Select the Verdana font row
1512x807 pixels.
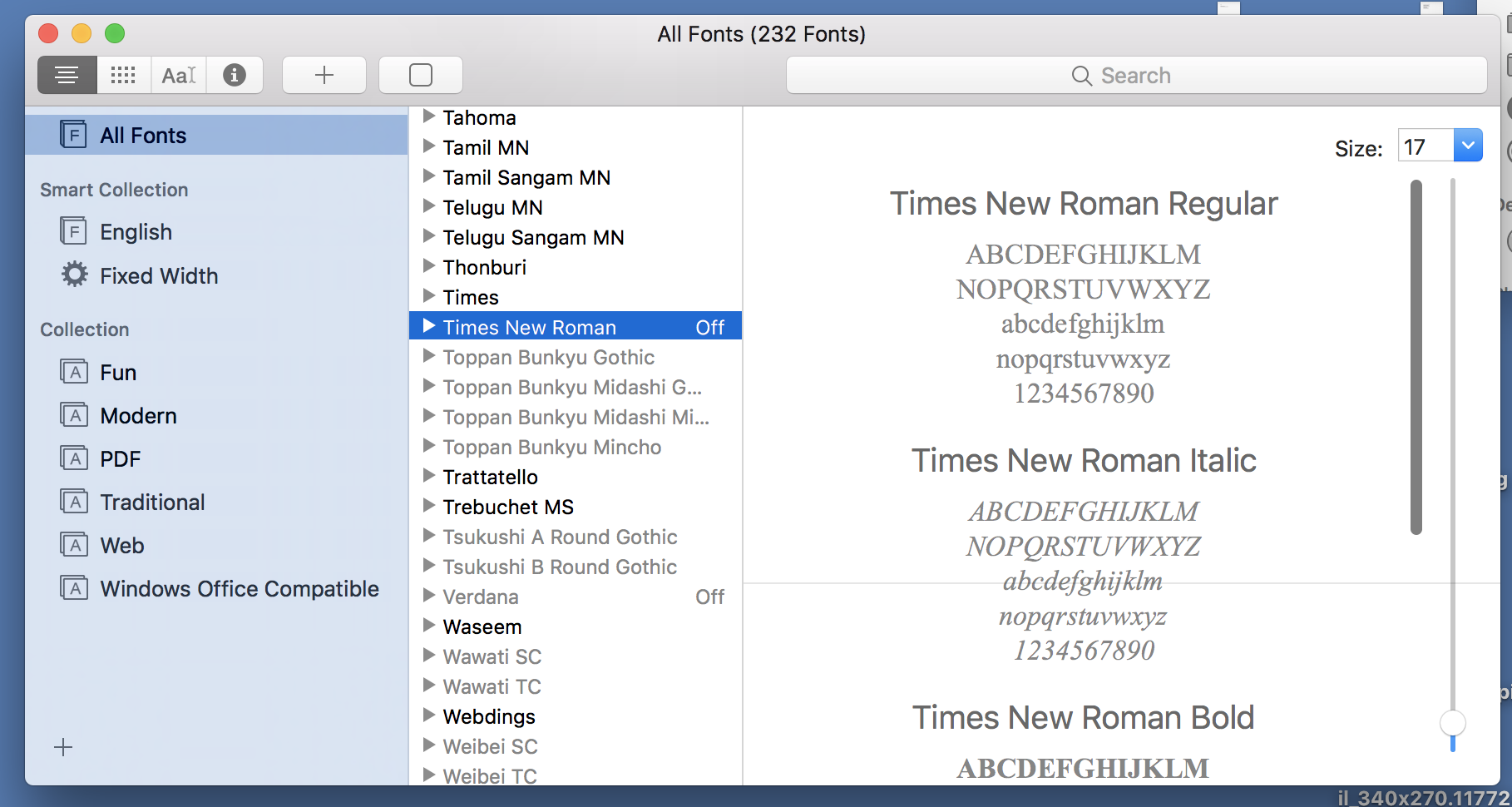[x=576, y=597]
